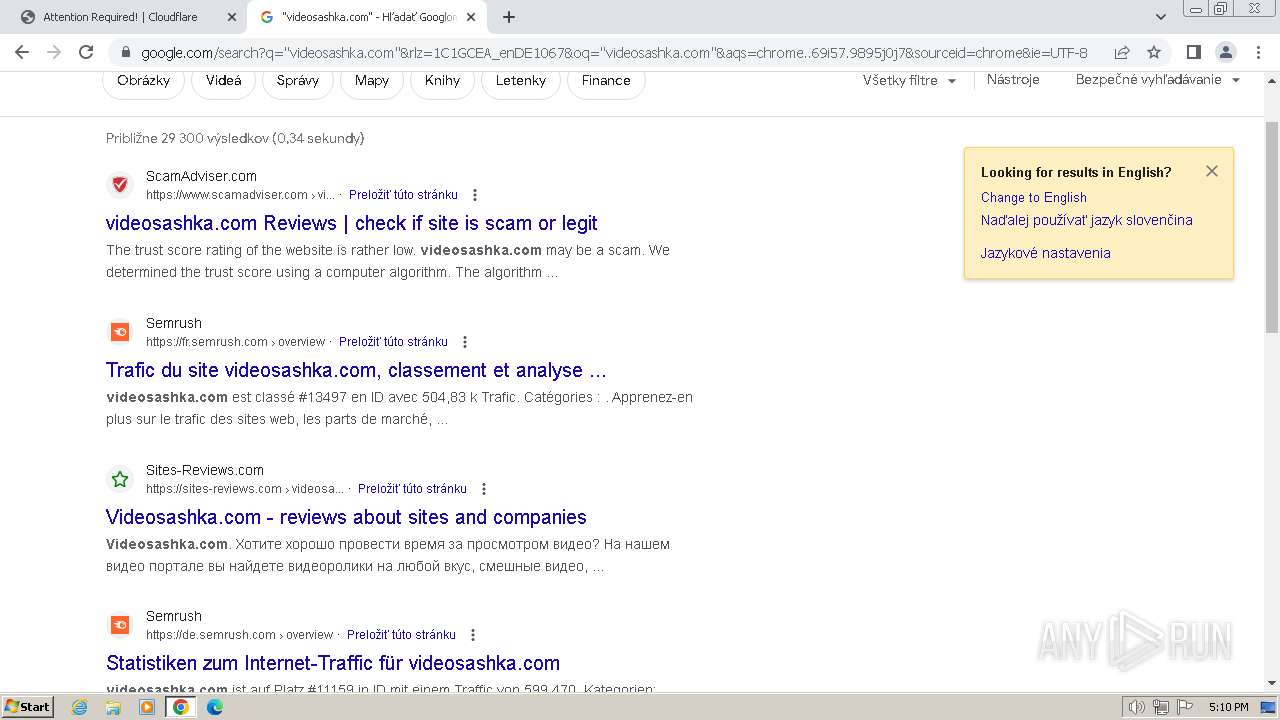Open tab search chevron
This screenshot has width=1280, height=720.
[1160, 17]
